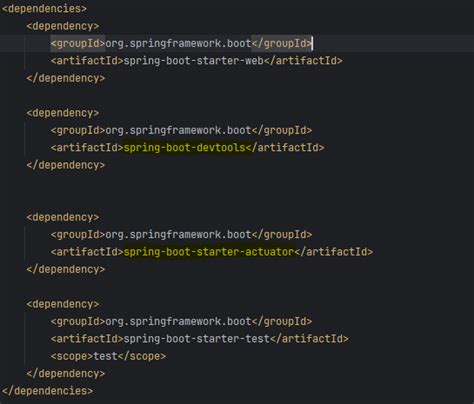Screen dimensions: 474x404
Task: Click the highlighted spring-boot-starter-actuator text
Action: (209, 252)
